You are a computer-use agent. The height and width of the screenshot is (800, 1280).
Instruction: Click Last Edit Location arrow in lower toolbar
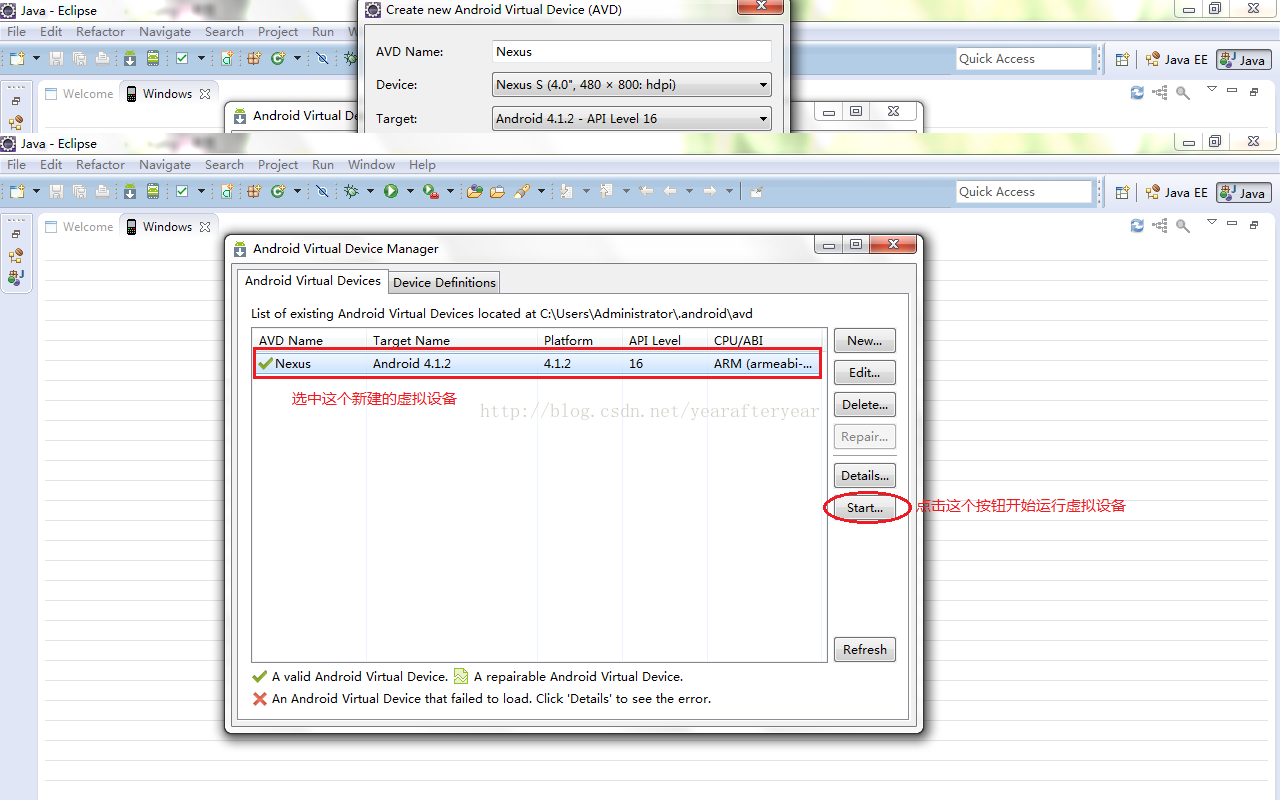646,191
